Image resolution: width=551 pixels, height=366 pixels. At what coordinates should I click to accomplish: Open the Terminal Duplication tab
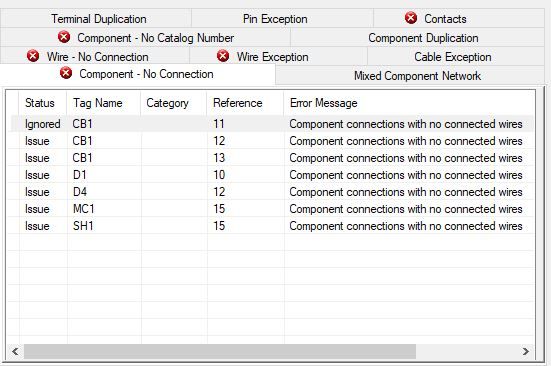coord(96,18)
